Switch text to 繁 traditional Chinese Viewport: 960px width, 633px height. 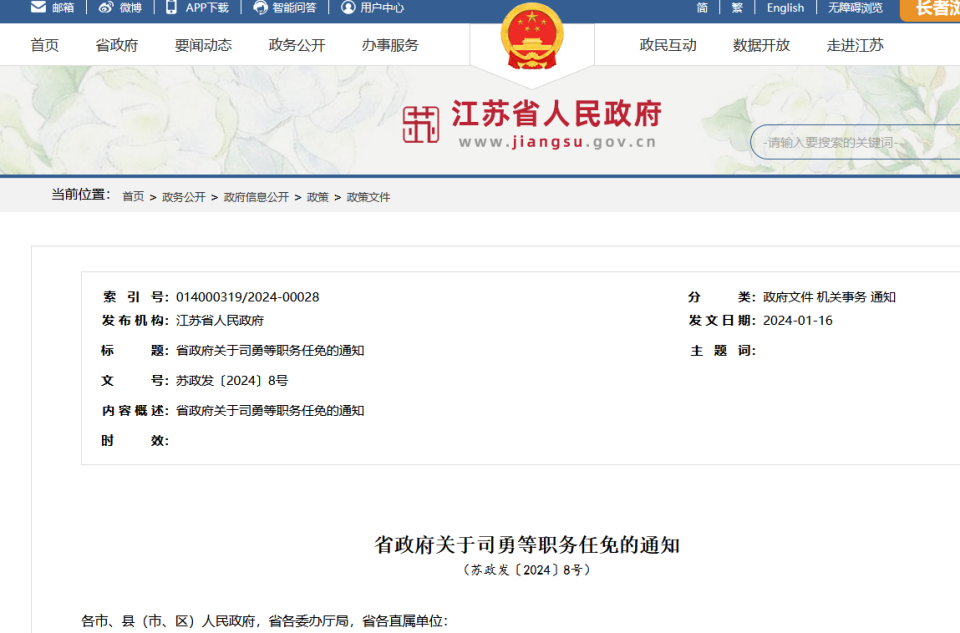tap(737, 8)
